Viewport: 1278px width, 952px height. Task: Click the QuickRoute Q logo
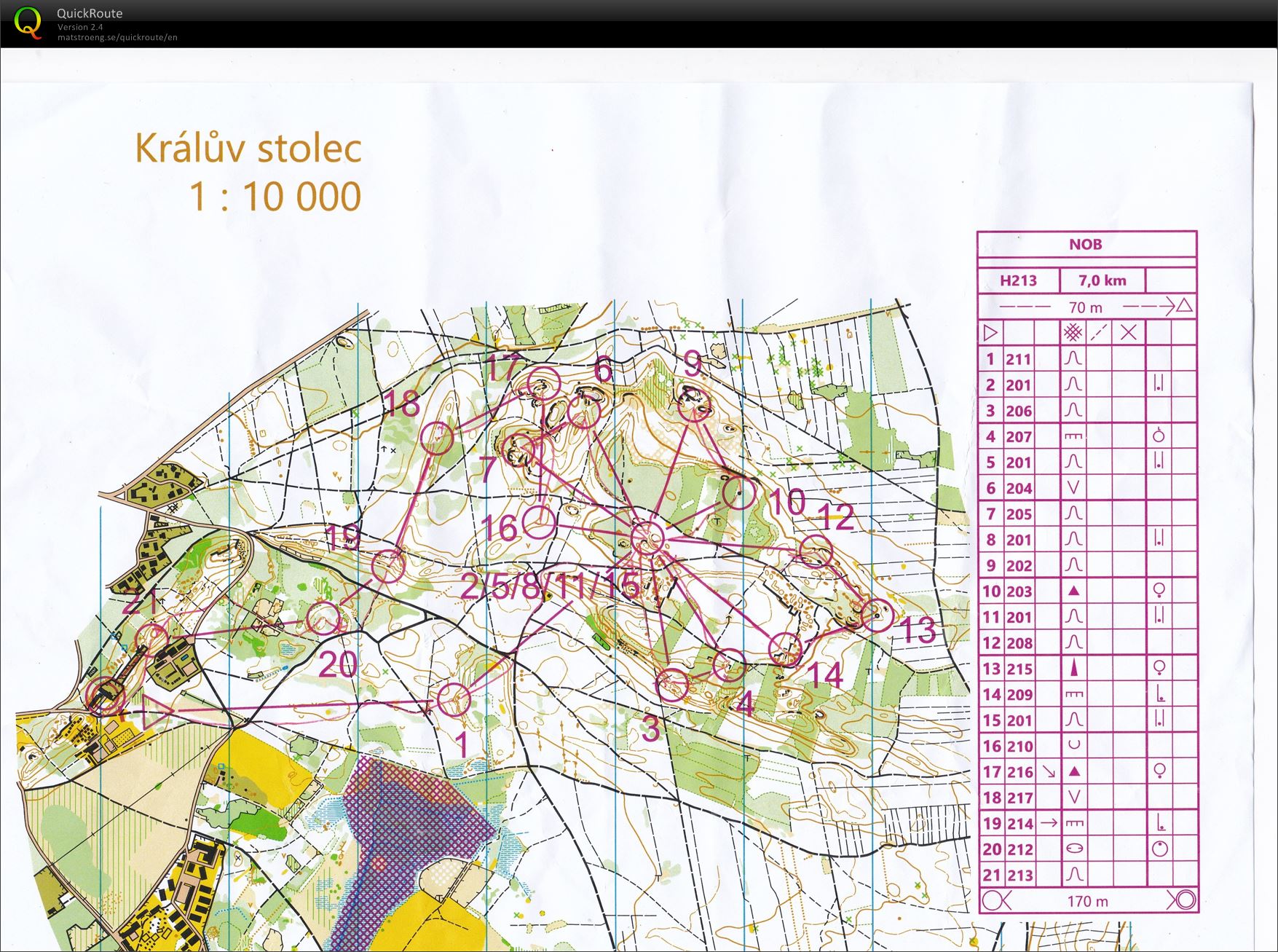pyautogui.click(x=28, y=22)
